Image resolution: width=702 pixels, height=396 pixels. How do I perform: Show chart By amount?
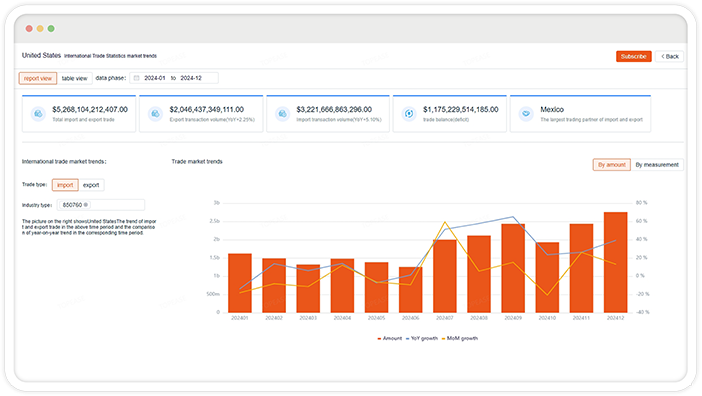tap(612, 165)
